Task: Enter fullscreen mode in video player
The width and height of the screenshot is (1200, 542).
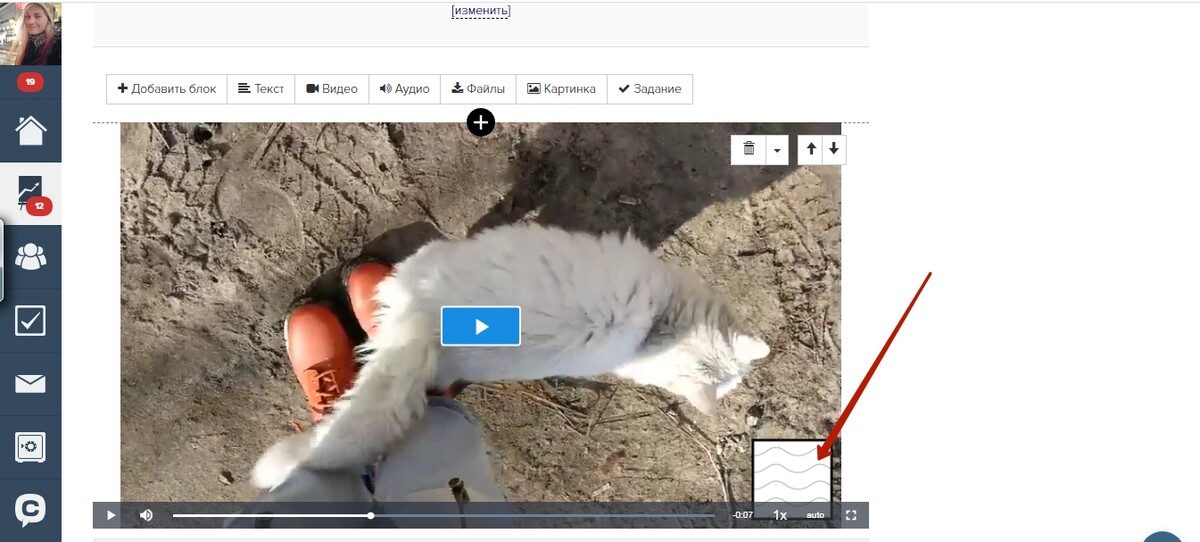Action: [852, 515]
